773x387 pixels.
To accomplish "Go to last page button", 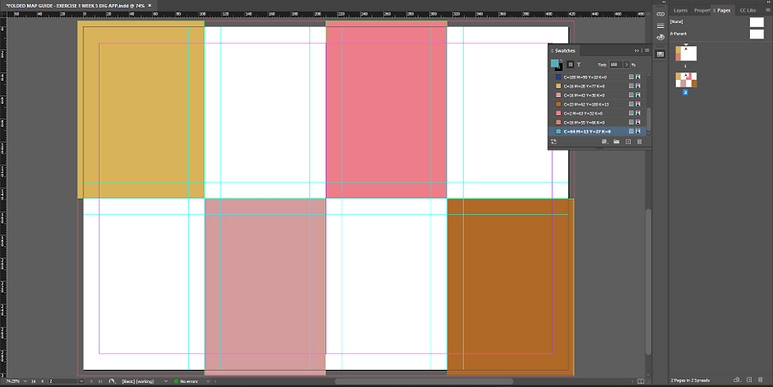I will 100,381.
